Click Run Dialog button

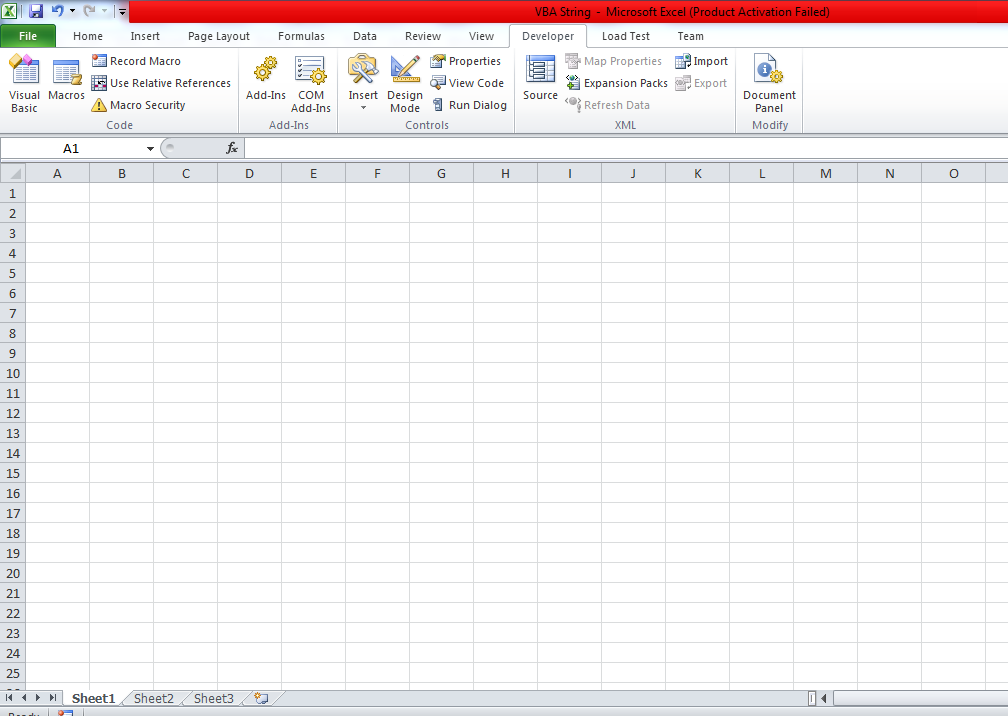coord(469,105)
